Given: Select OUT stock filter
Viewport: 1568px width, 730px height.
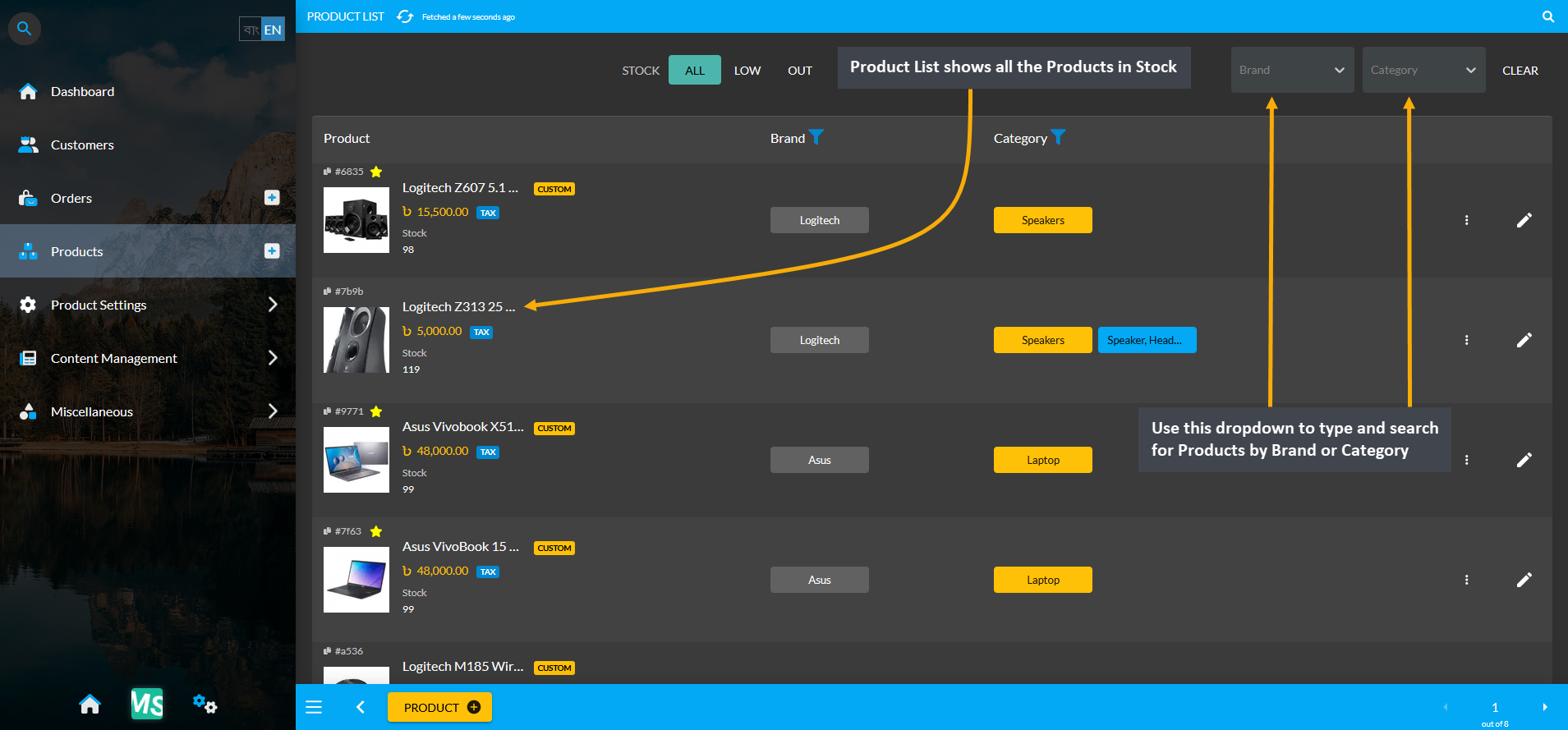Looking at the screenshot, I should pyautogui.click(x=800, y=70).
